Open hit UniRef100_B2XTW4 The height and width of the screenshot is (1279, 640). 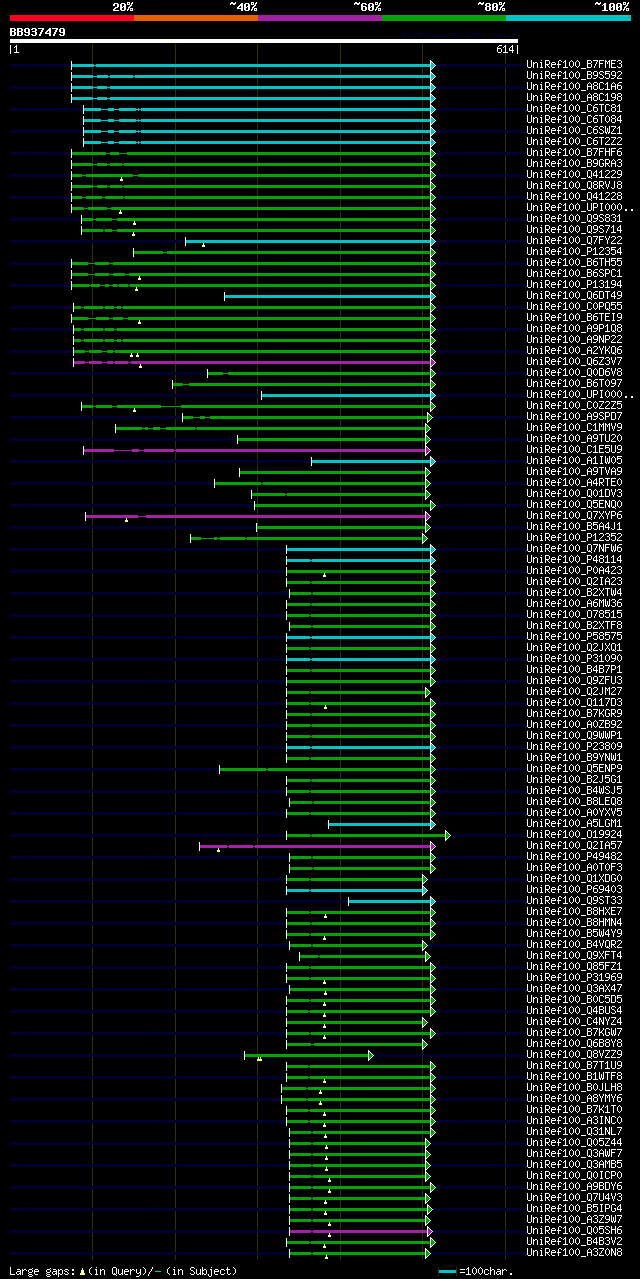pyautogui.click(x=574, y=593)
